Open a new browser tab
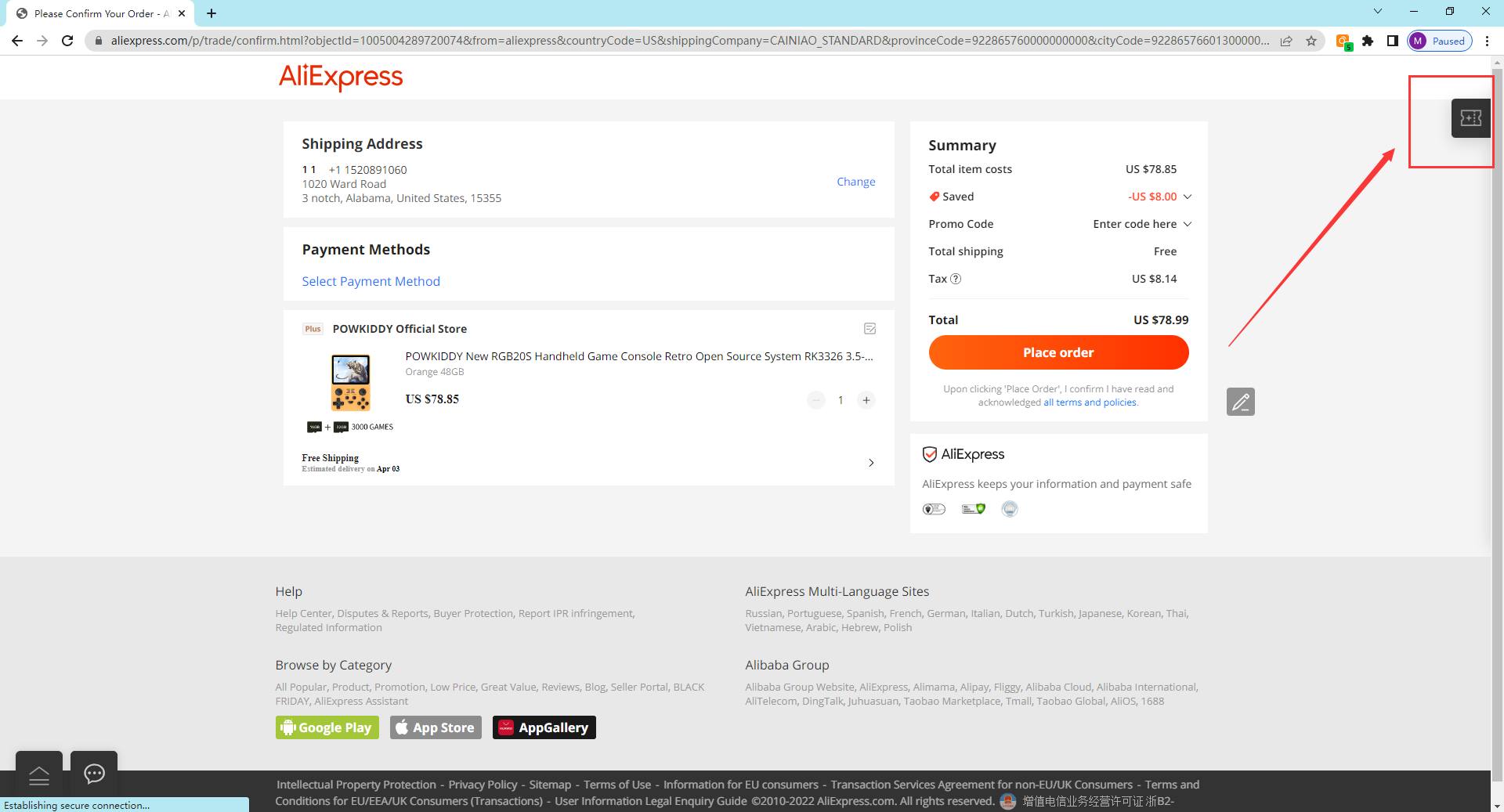Image resolution: width=1504 pixels, height=812 pixels. pyautogui.click(x=211, y=13)
